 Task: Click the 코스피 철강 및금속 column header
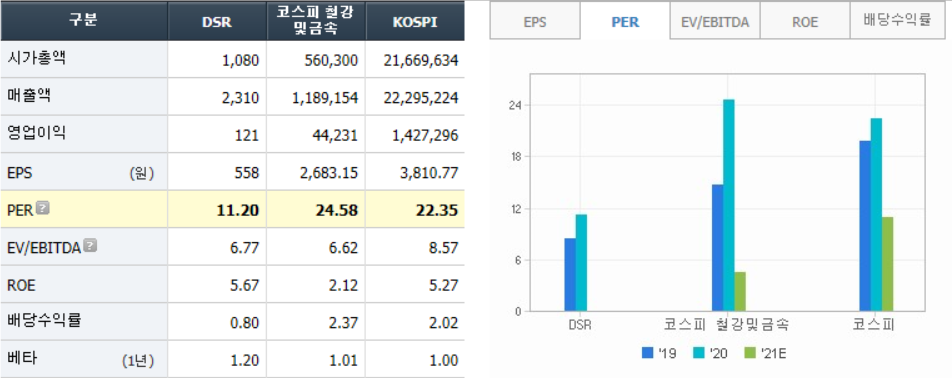[x=315, y=20]
